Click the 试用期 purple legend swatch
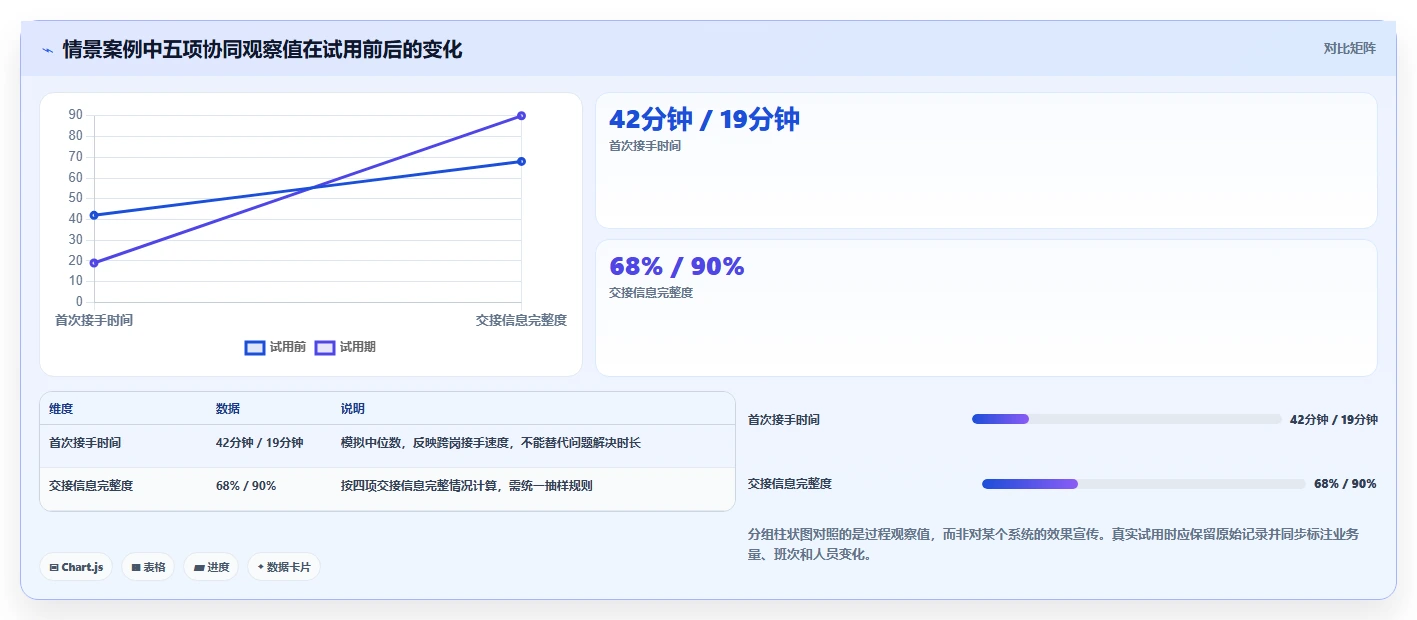1417x620 pixels. pos(325,347)
